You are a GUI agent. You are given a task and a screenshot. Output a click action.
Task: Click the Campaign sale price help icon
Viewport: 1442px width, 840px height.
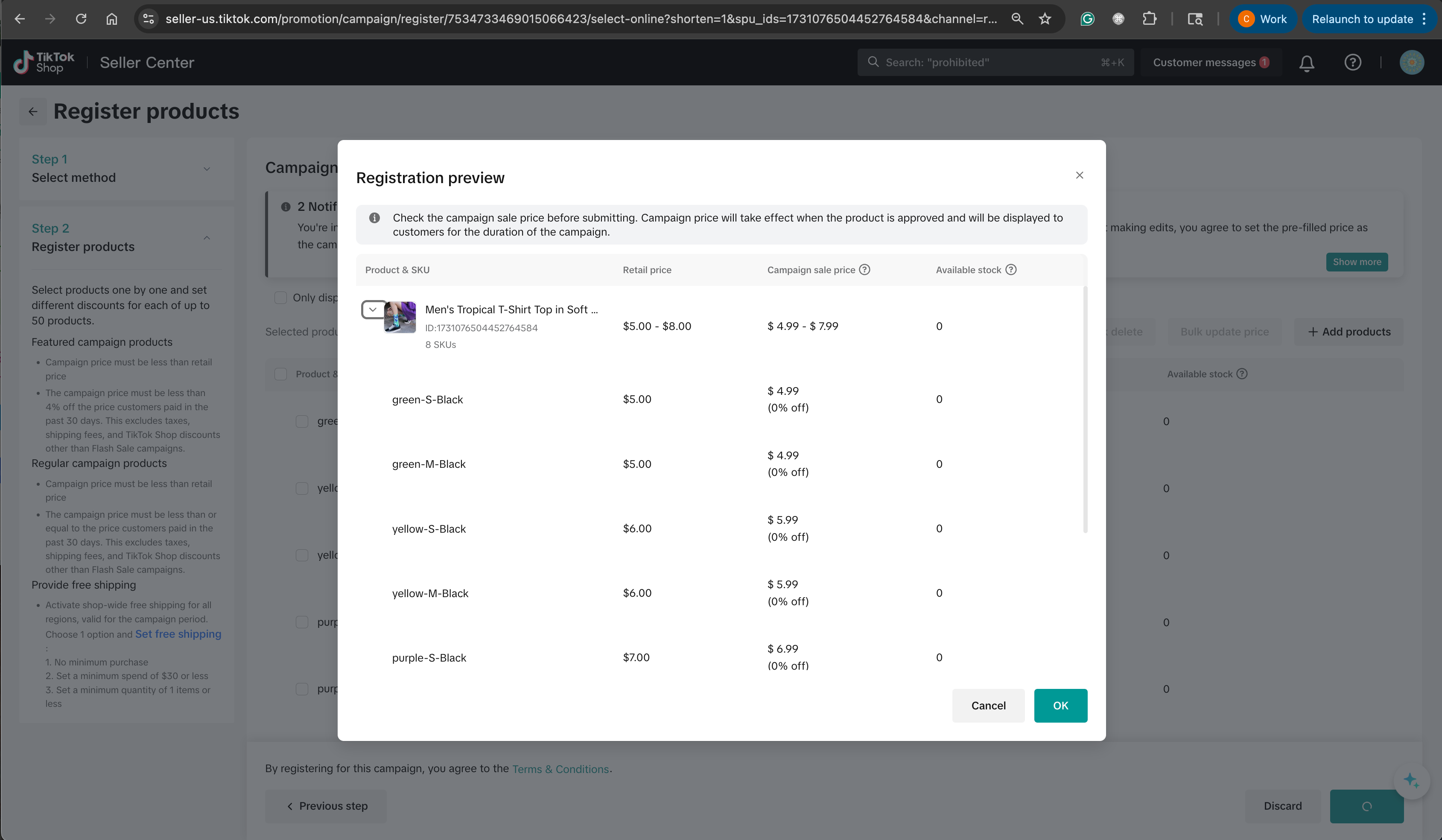pos(864,269)
